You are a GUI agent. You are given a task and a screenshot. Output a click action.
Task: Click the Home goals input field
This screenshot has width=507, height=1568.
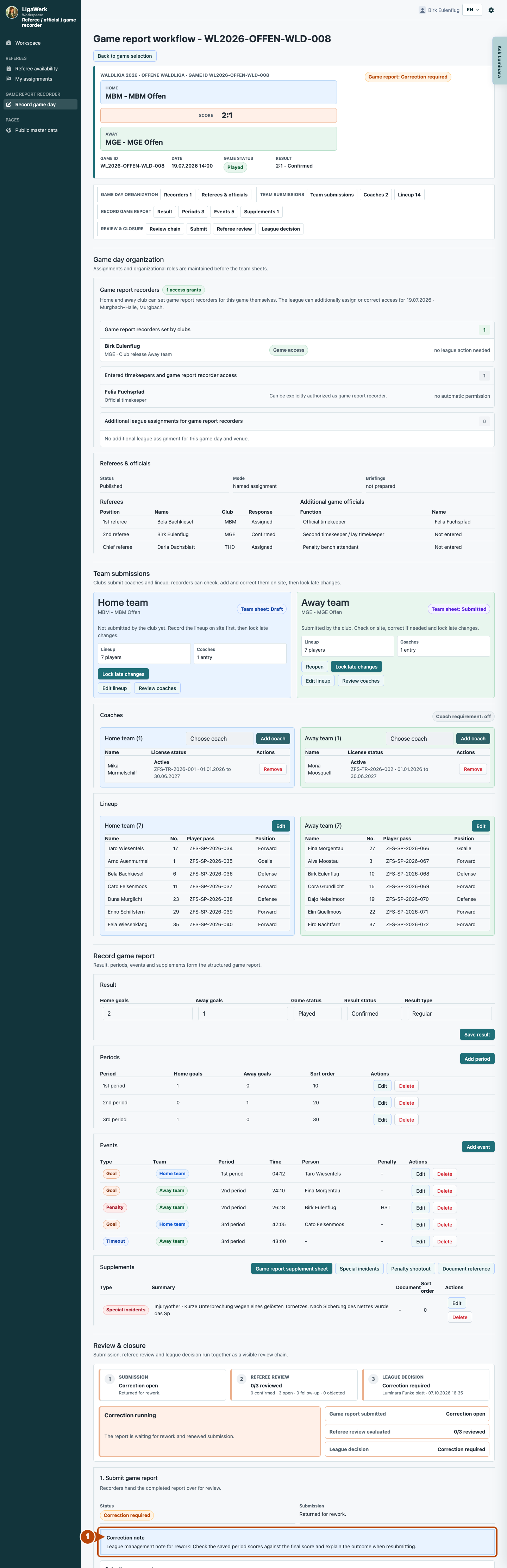pos(147,1014)
